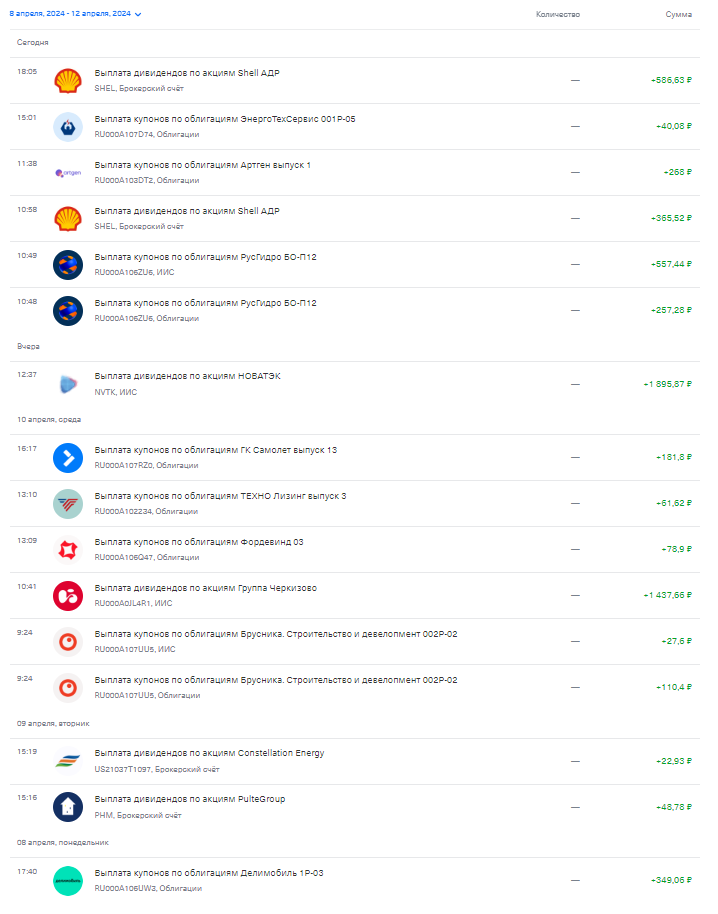
Task: Click amount +110,4 ₽
Action: 674,687
